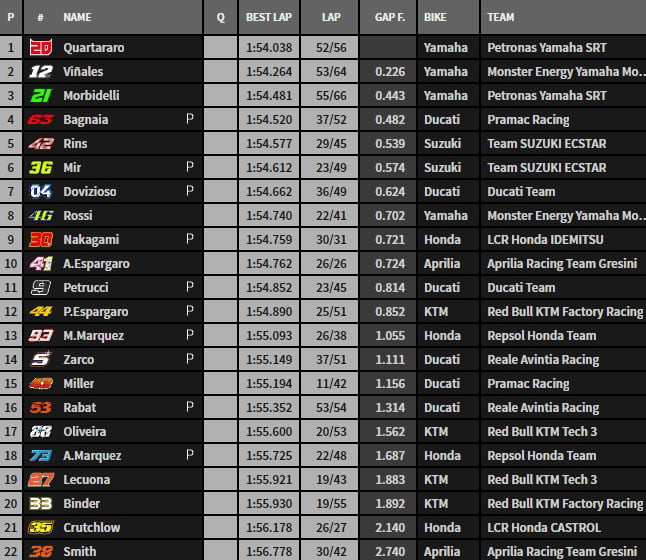Click the P pit indicator beside Nakagami
The height and width of the screenshot is (560, 646).
pyautogui.click(x=189, y=240)
